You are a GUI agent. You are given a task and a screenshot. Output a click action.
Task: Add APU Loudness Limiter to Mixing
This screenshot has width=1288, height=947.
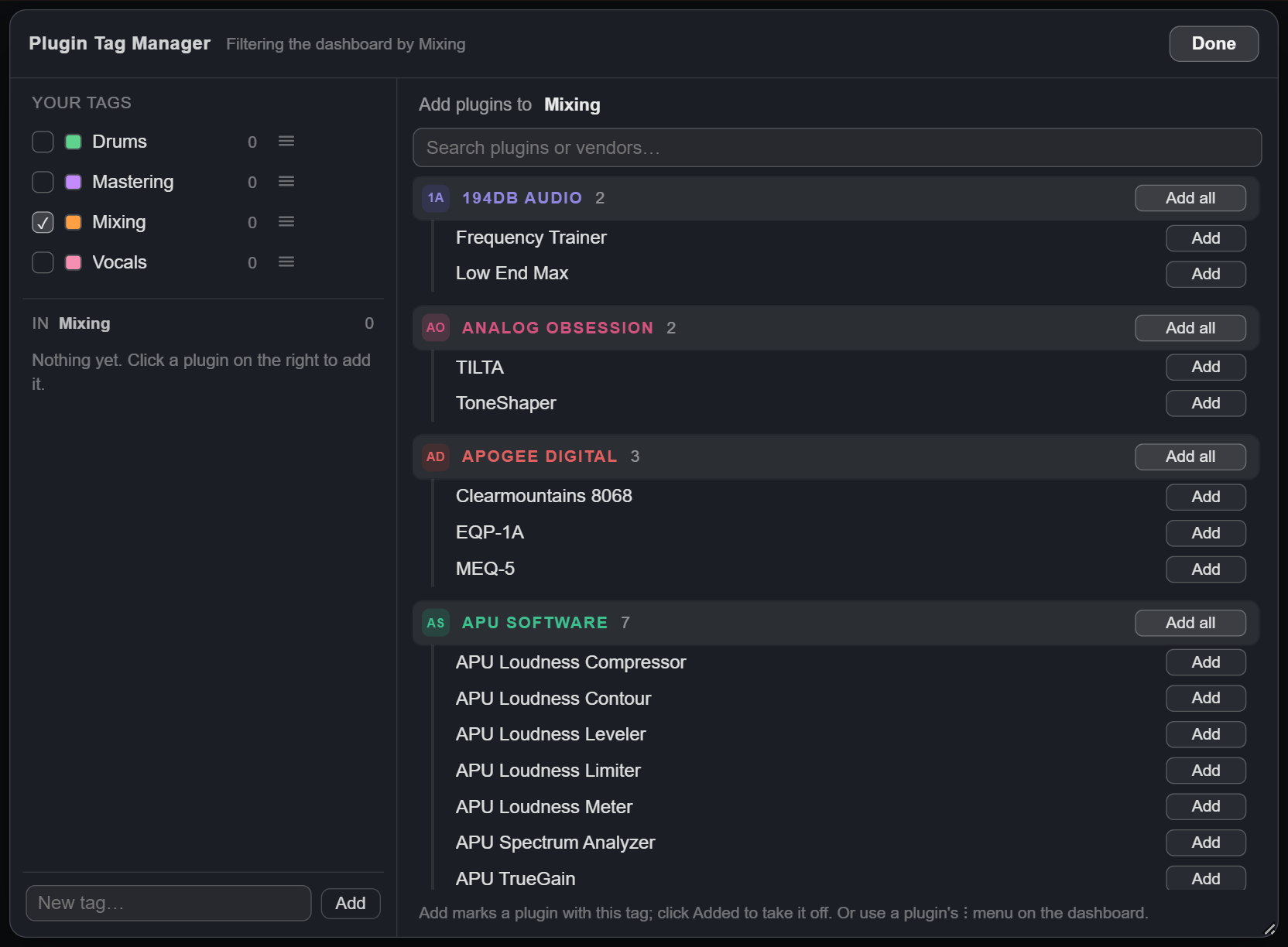[1206, 771]
